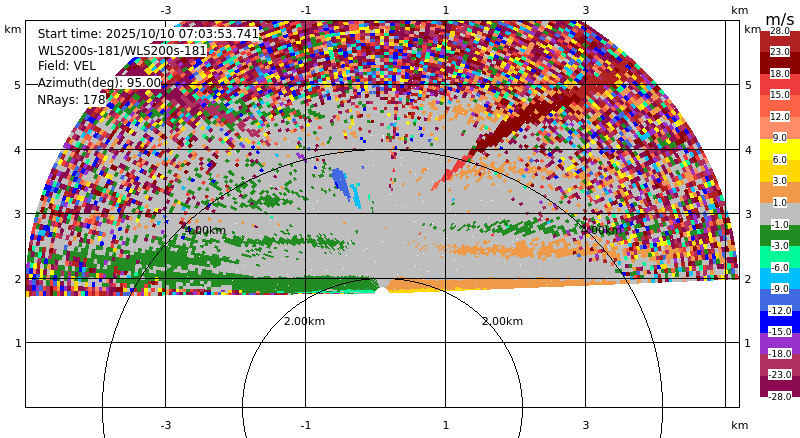
Task: Select the 15.0 colorbar value
Action: [780, 94]
